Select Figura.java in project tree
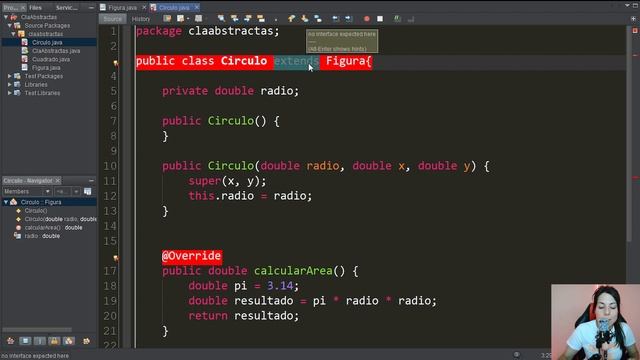Screen dimensions: 640x360 pyautogui.click(x=46, y=68)
